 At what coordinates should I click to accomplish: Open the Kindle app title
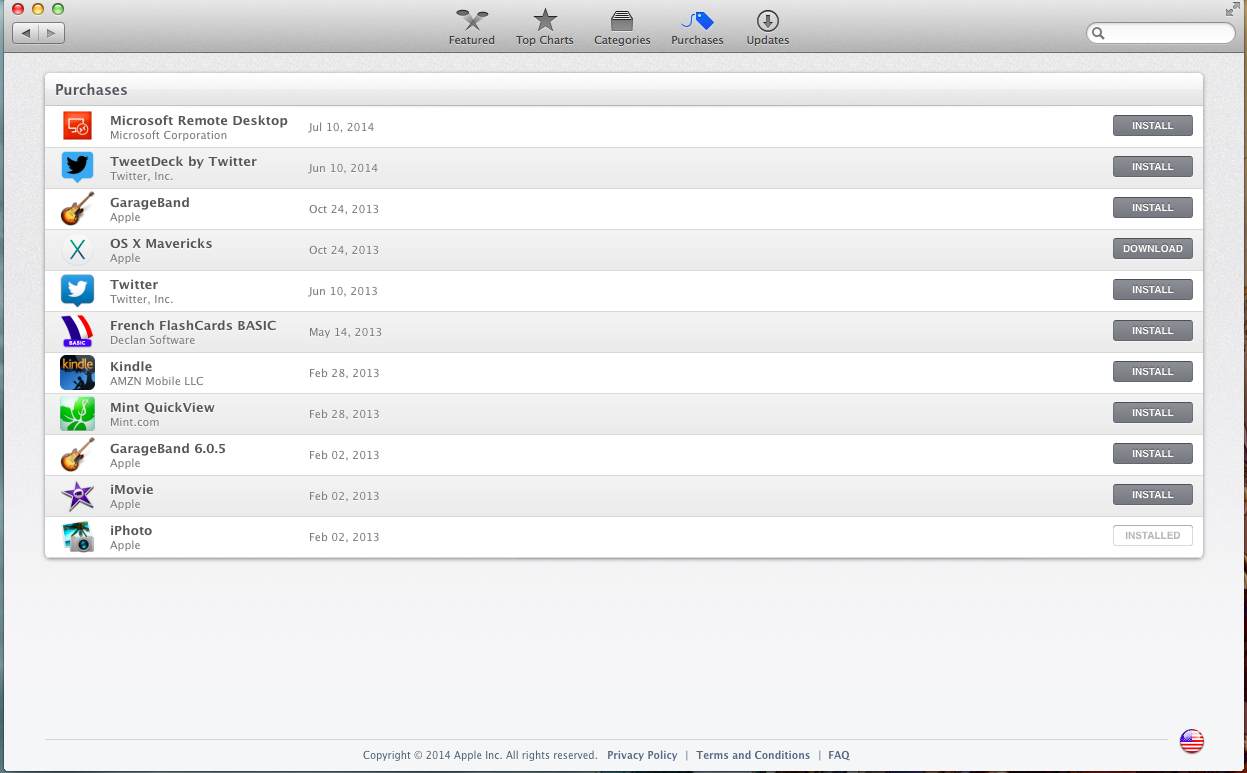(x=131, y=366)
